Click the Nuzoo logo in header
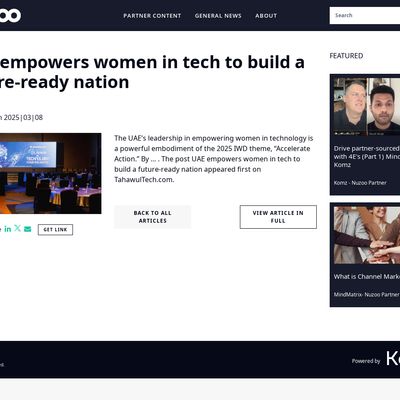The width and height of the screenshot is (400, 400). click(10, 15)
